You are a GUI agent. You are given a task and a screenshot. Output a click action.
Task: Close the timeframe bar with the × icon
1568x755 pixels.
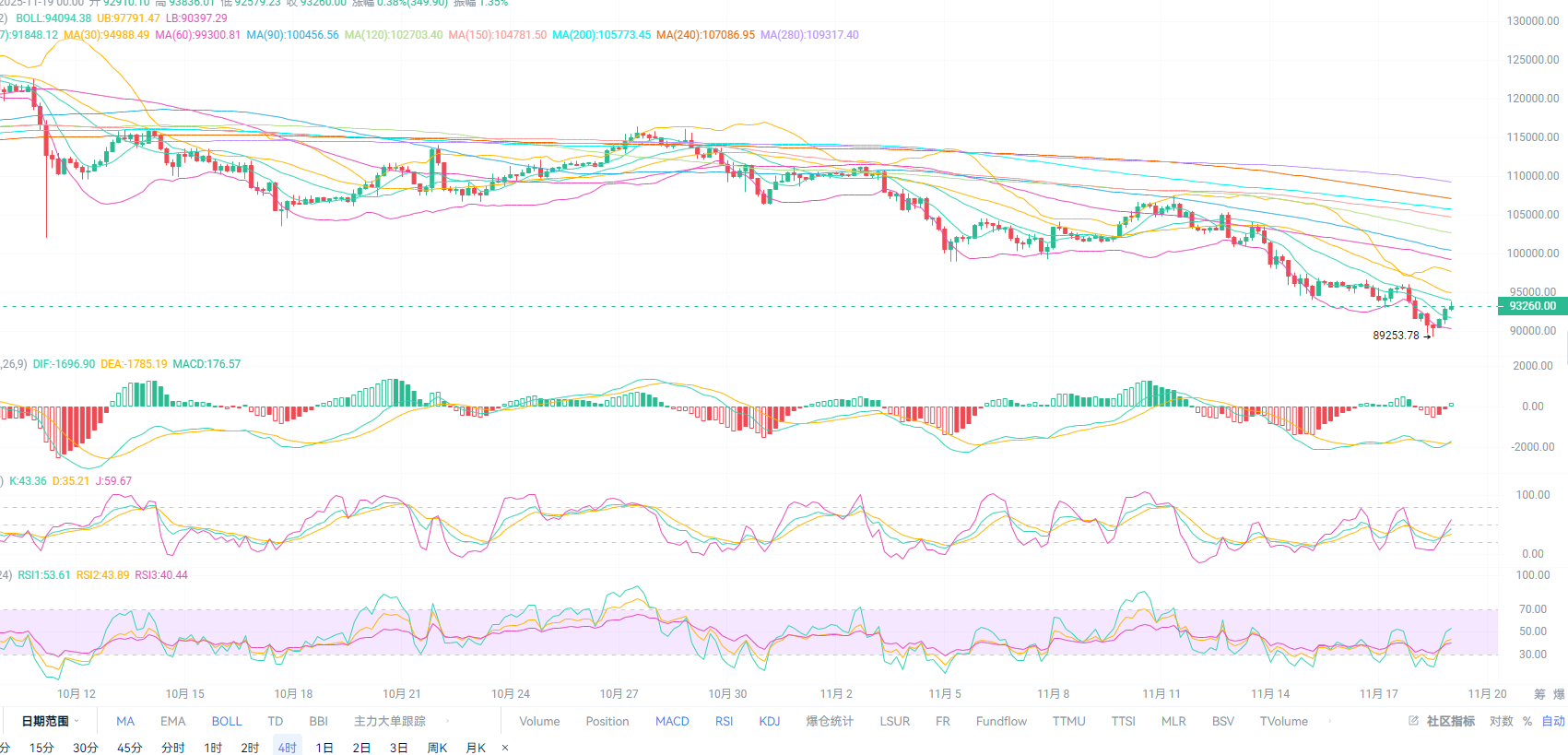click(505, 748)
